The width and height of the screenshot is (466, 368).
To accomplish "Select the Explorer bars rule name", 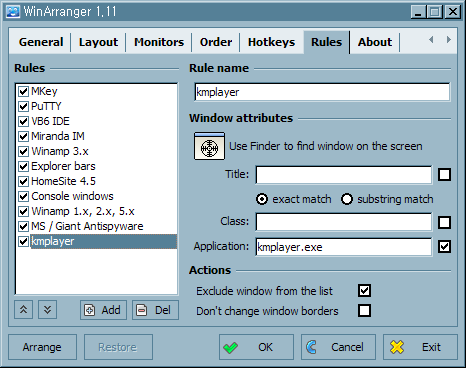I will pos(63,166).
